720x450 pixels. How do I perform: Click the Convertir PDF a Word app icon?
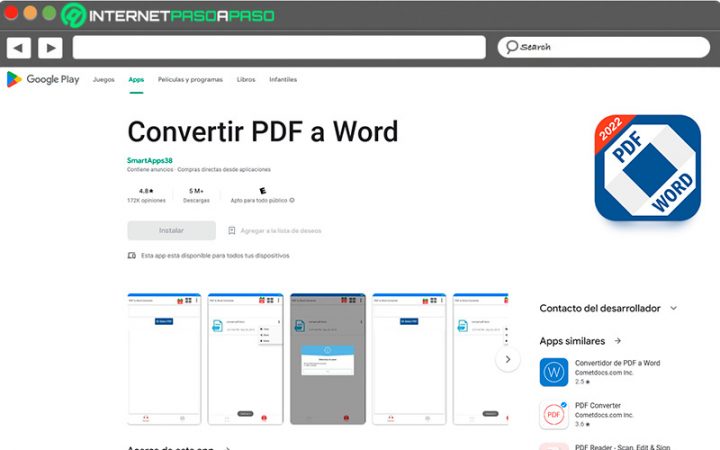point(647,168)
